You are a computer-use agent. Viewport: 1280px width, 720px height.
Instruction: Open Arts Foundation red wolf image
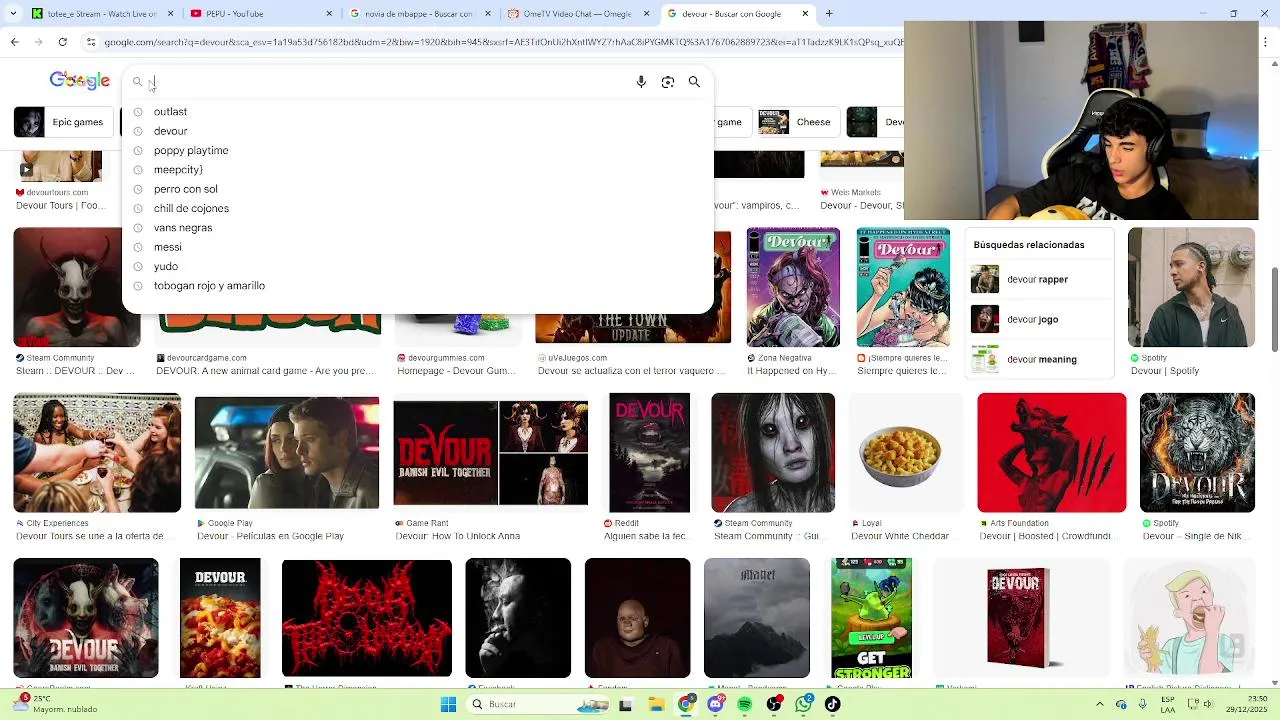(1052, 453)
